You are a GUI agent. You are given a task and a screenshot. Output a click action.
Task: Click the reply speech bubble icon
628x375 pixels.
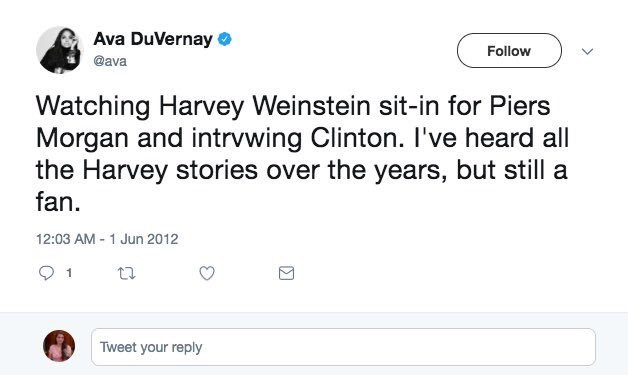tap(46, 273)
